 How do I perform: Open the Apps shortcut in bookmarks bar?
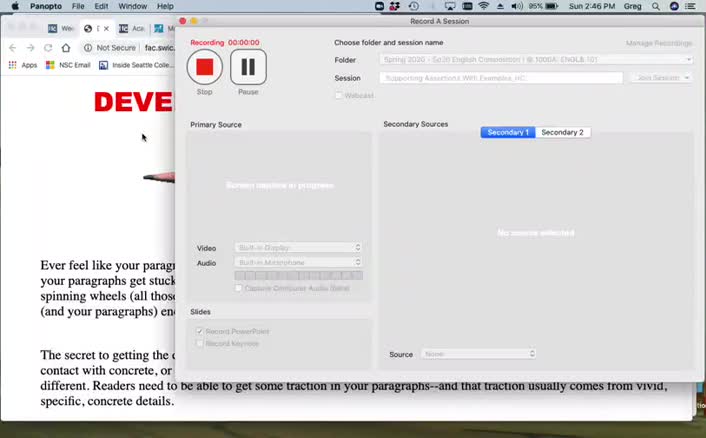[23, 65]
